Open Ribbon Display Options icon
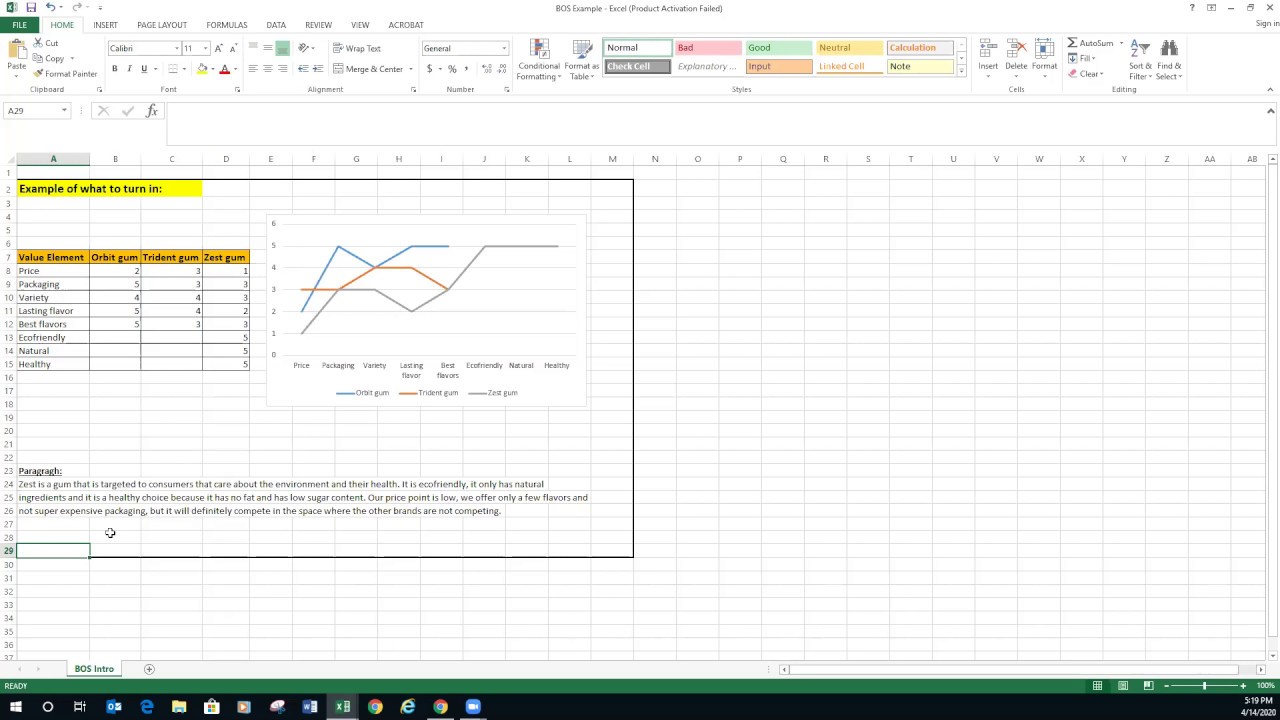 coord(1211,8)
